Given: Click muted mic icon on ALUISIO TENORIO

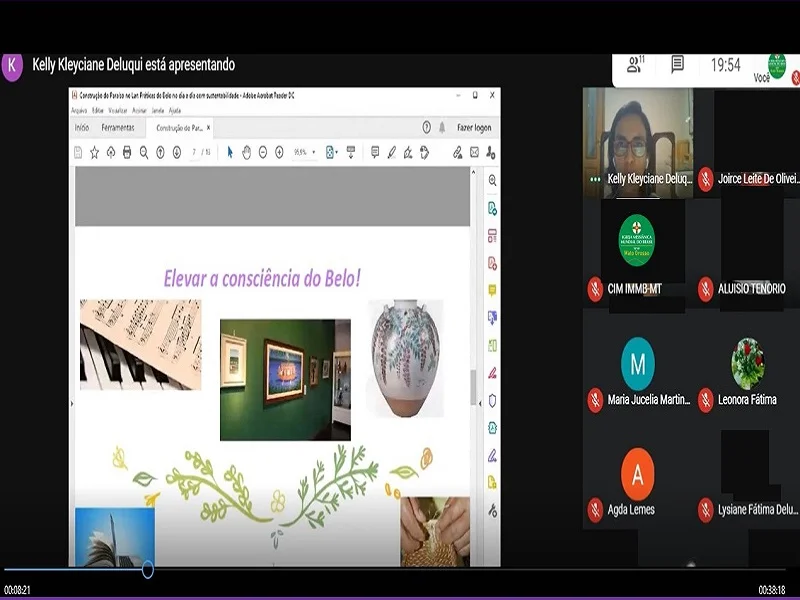Looking at the screenshot, I should (705, 289).
